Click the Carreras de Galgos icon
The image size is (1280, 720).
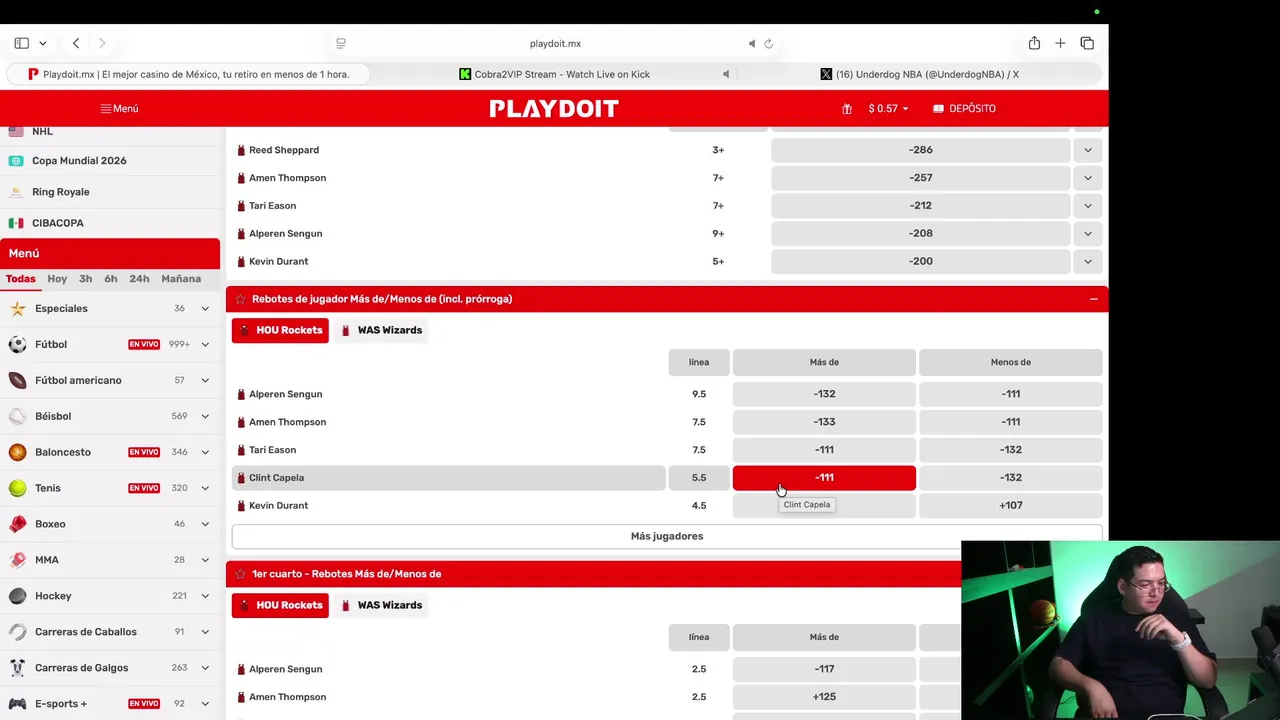click(17, 668)
